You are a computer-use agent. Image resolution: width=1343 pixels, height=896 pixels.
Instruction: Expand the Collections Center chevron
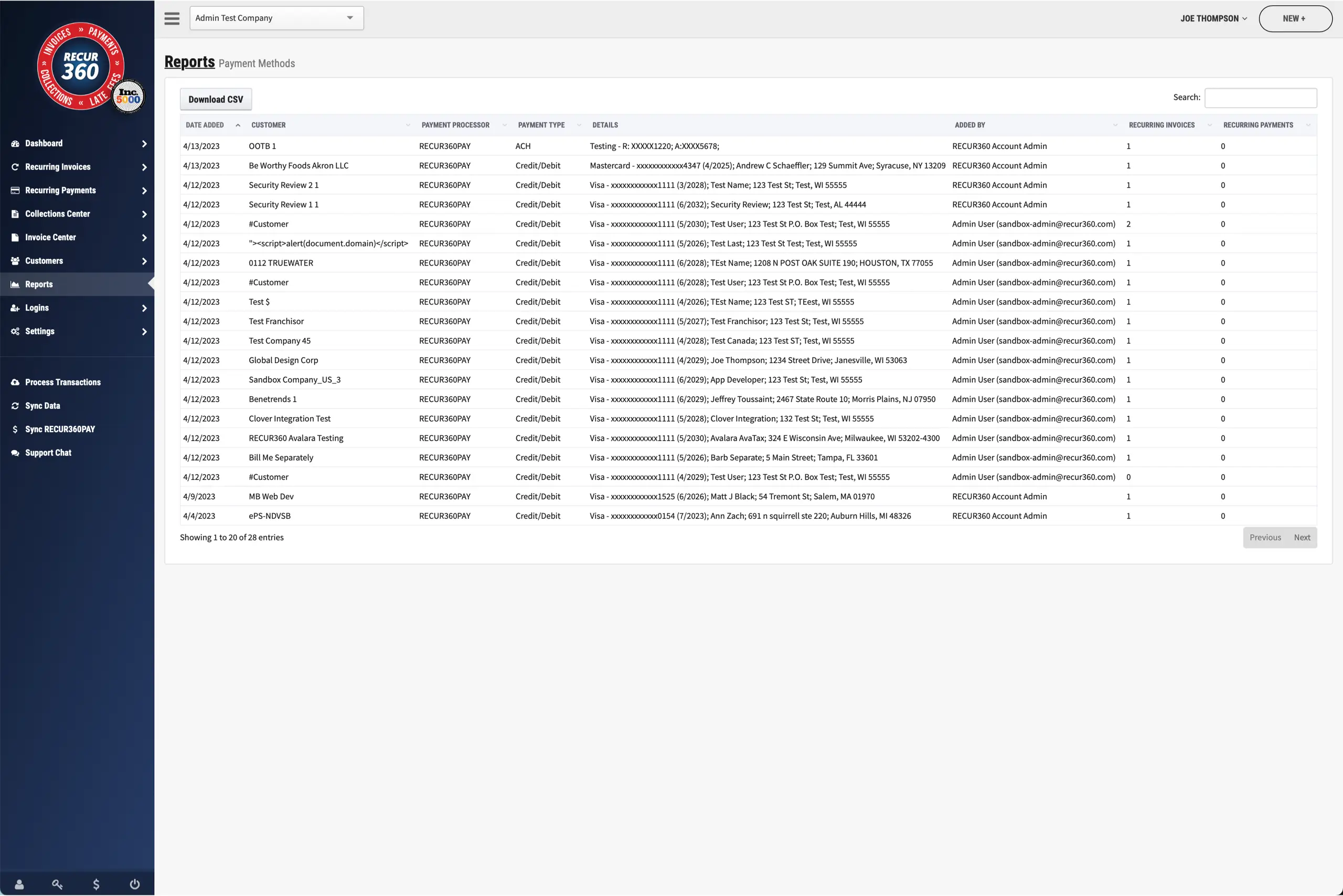144,214
